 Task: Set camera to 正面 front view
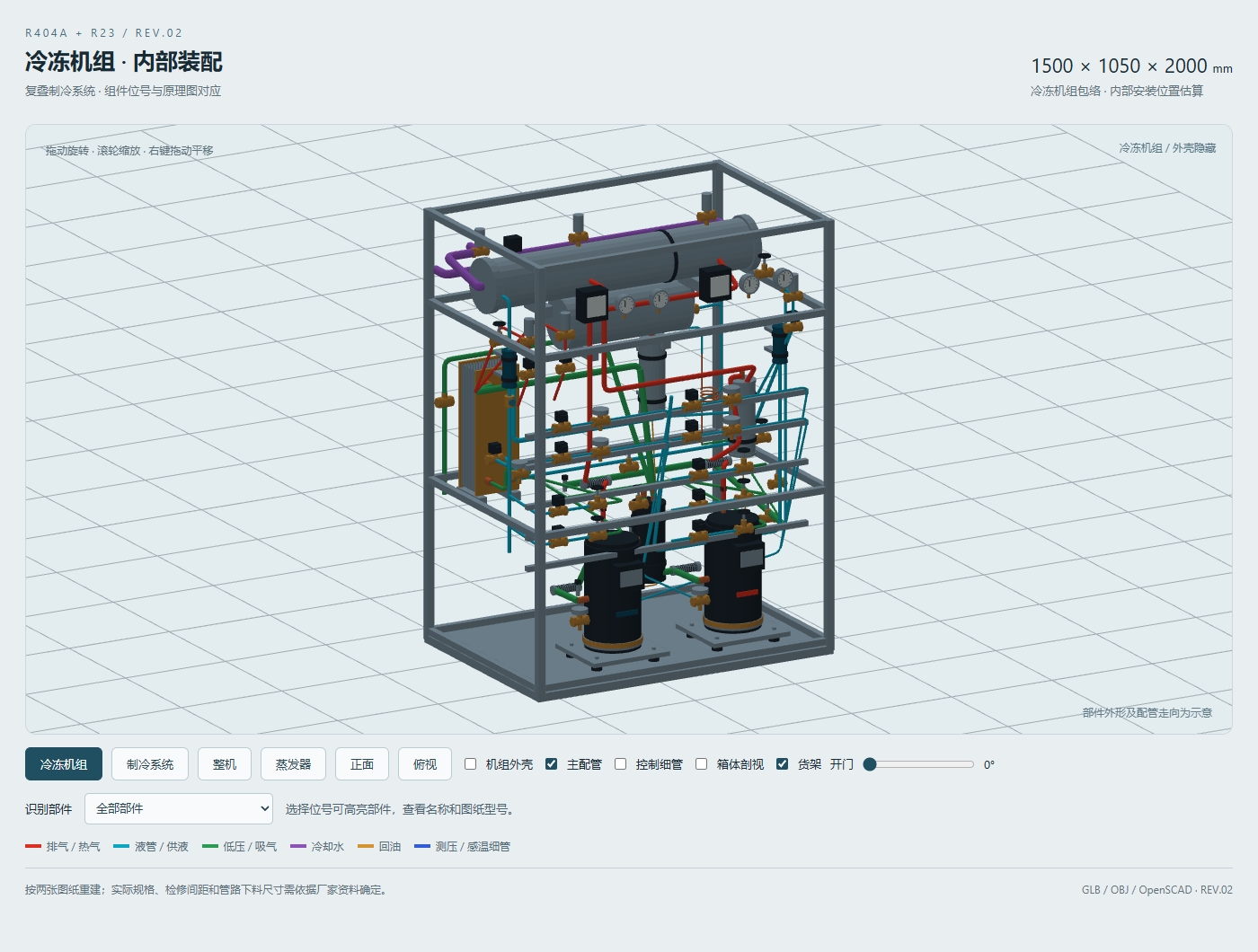pyautogui.click(x=362, y=764)
